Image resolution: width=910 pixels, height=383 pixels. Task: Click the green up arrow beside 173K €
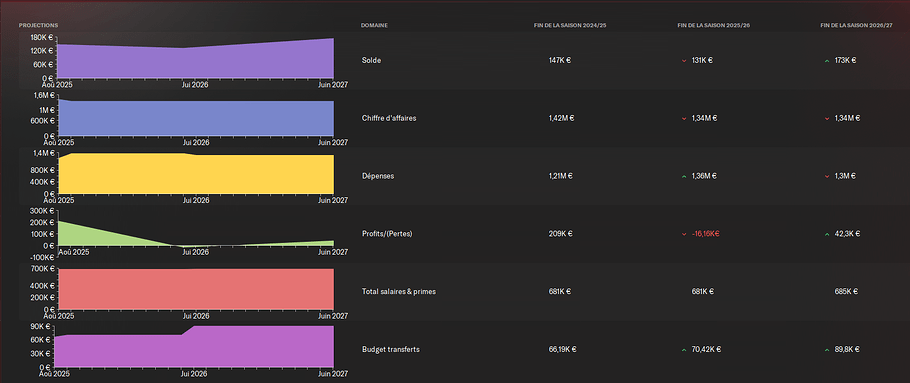(827, 60)
